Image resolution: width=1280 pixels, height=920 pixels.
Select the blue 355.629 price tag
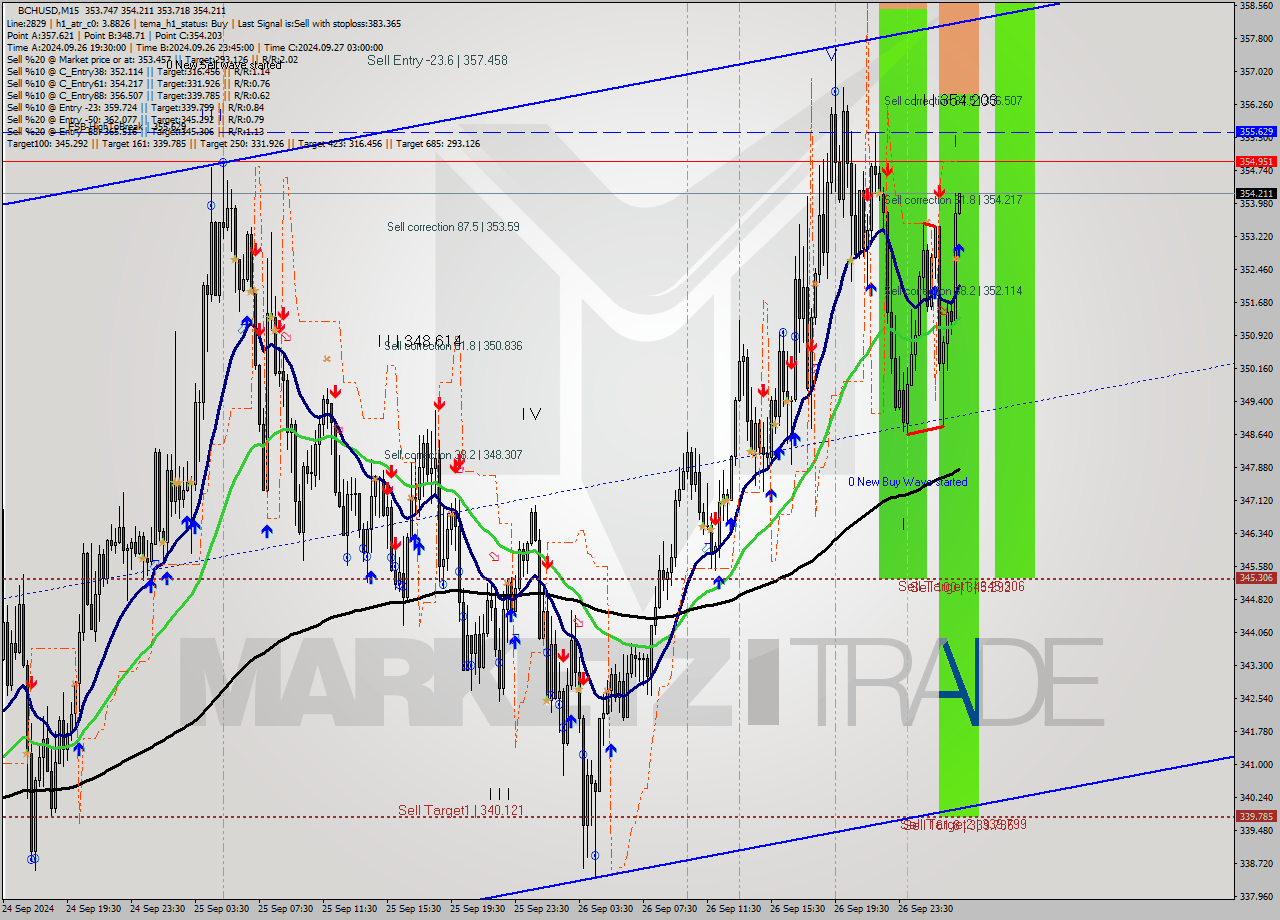(x=1256, y=131)
